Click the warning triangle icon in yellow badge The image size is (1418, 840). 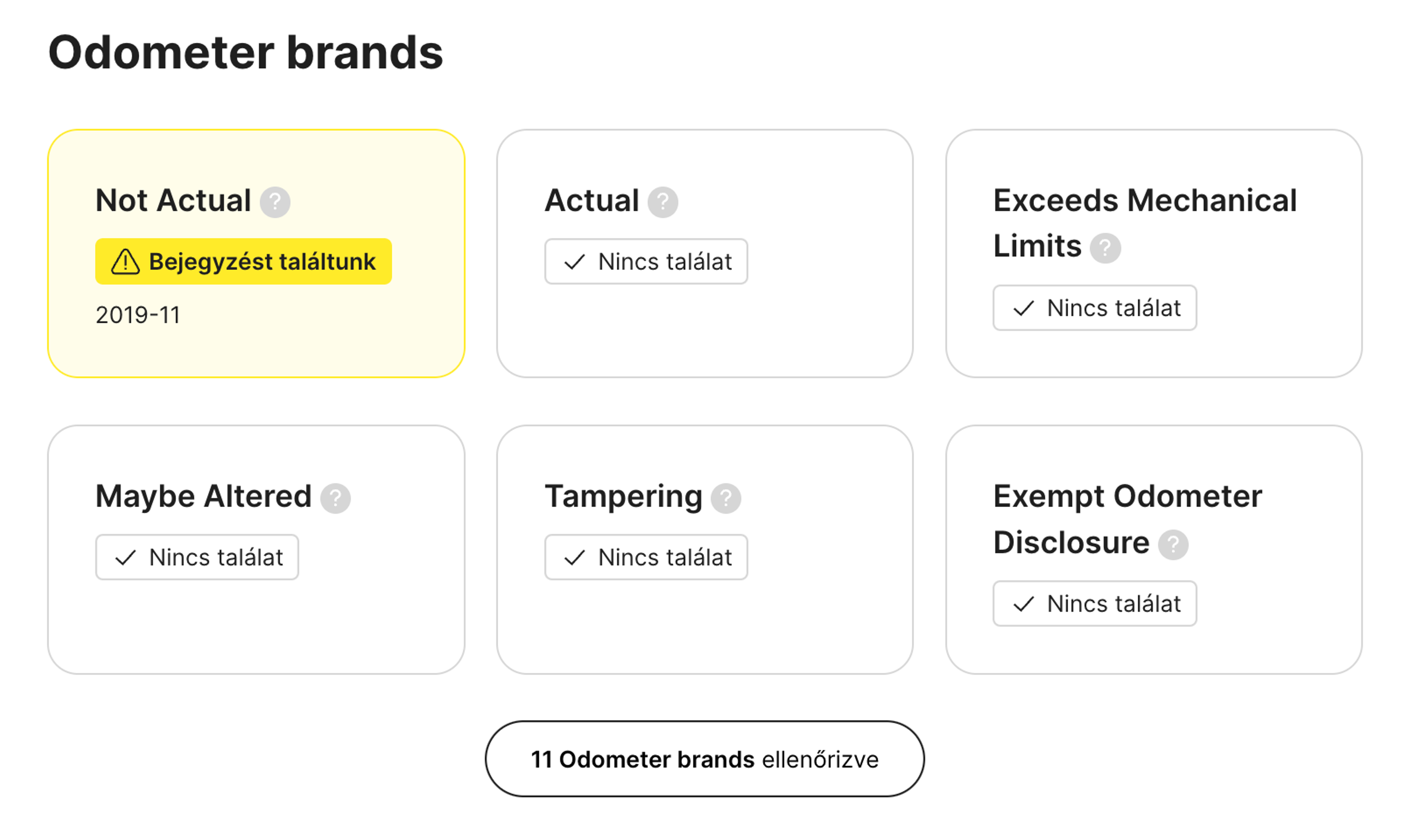point(125,262)
